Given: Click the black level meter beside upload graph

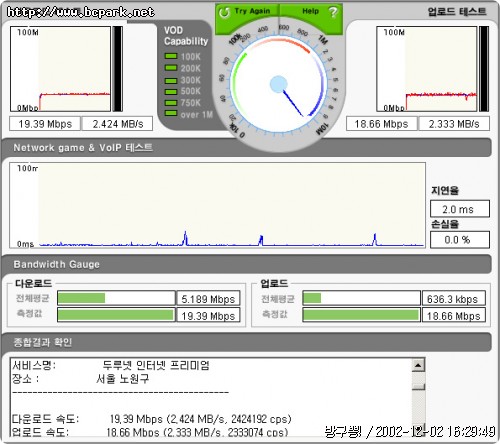Looking at the screenshot, I should [x=484, y=69].
